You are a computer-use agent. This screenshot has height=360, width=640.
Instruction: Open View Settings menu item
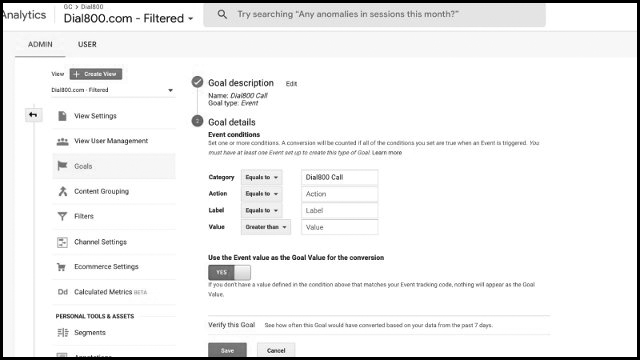coord(114,116)
